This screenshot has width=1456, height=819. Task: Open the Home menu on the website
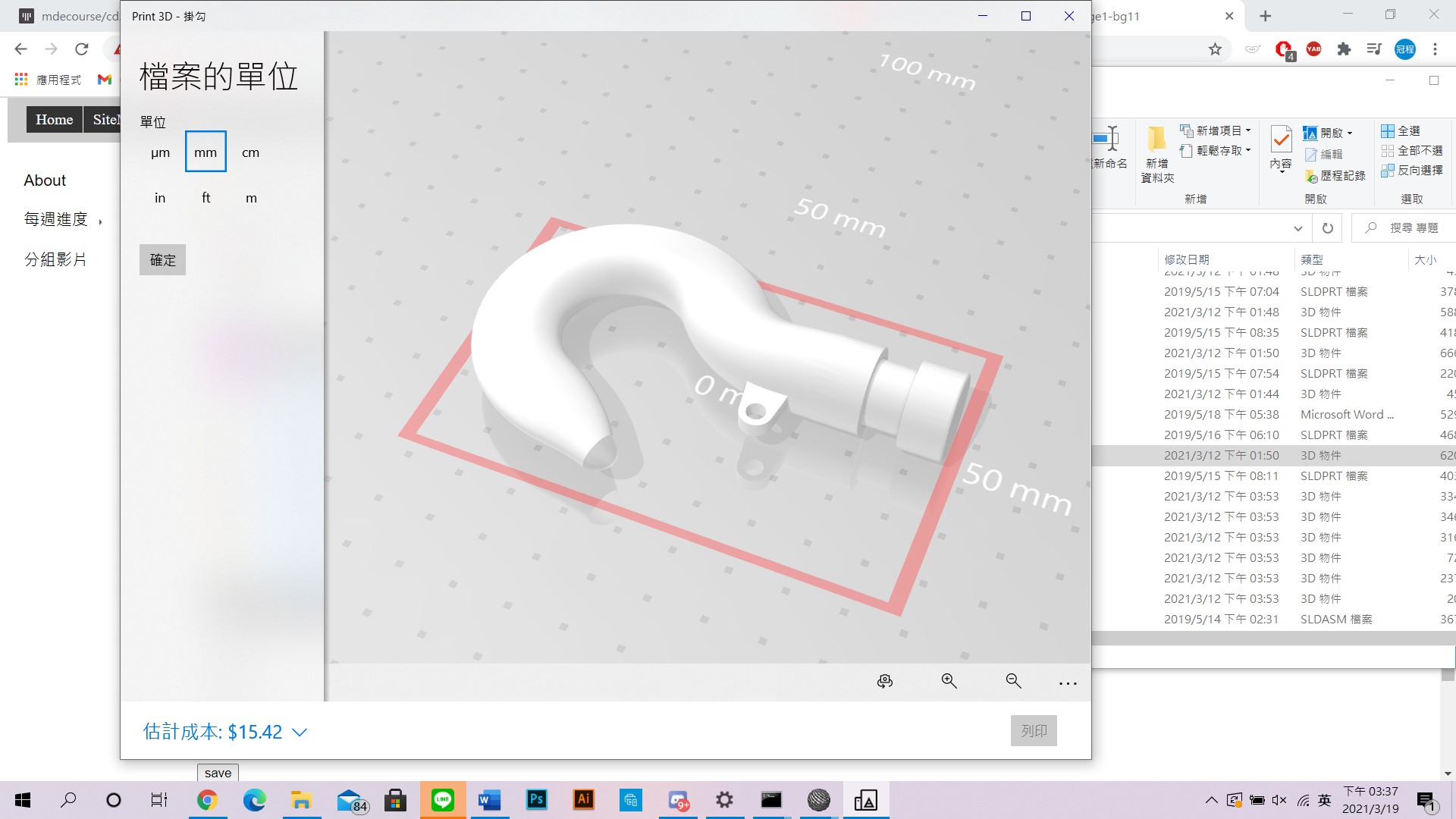coord(55,119)
